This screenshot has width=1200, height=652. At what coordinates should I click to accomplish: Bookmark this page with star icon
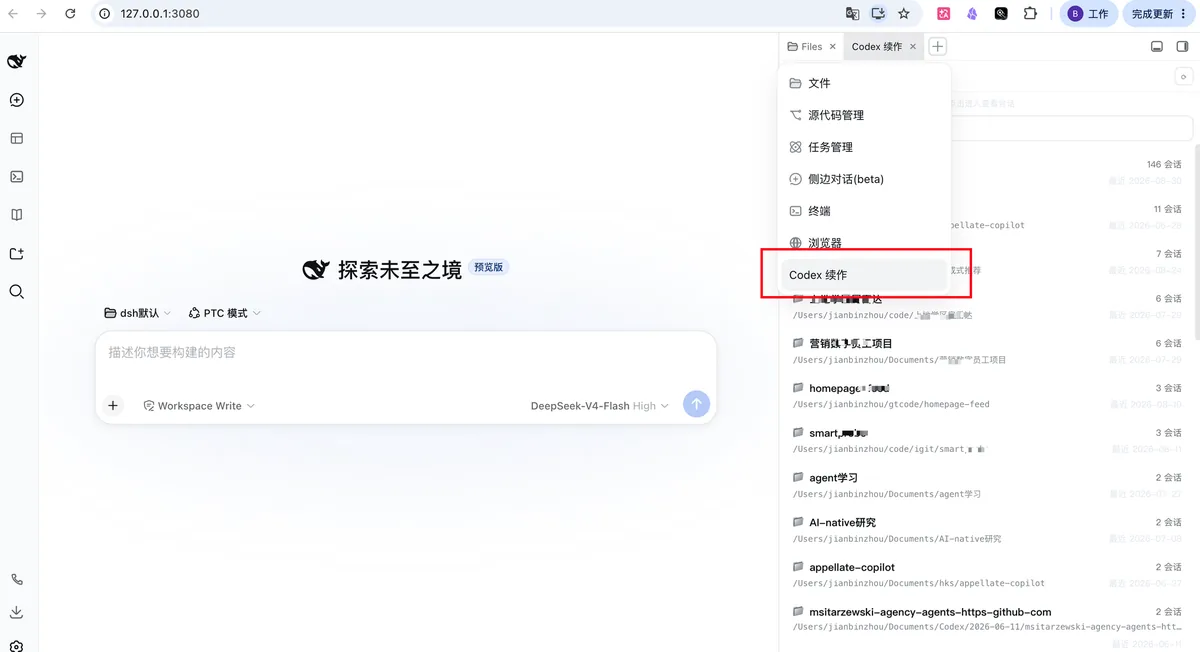[904, 14]
